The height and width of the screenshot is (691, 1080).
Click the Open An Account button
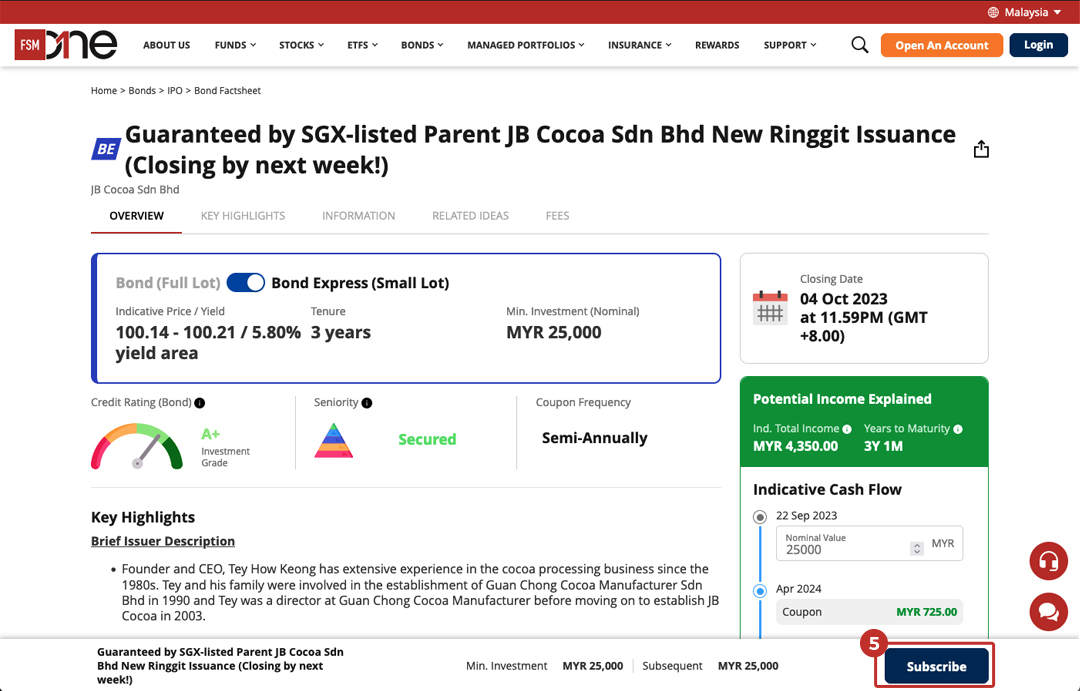[941, 45]
